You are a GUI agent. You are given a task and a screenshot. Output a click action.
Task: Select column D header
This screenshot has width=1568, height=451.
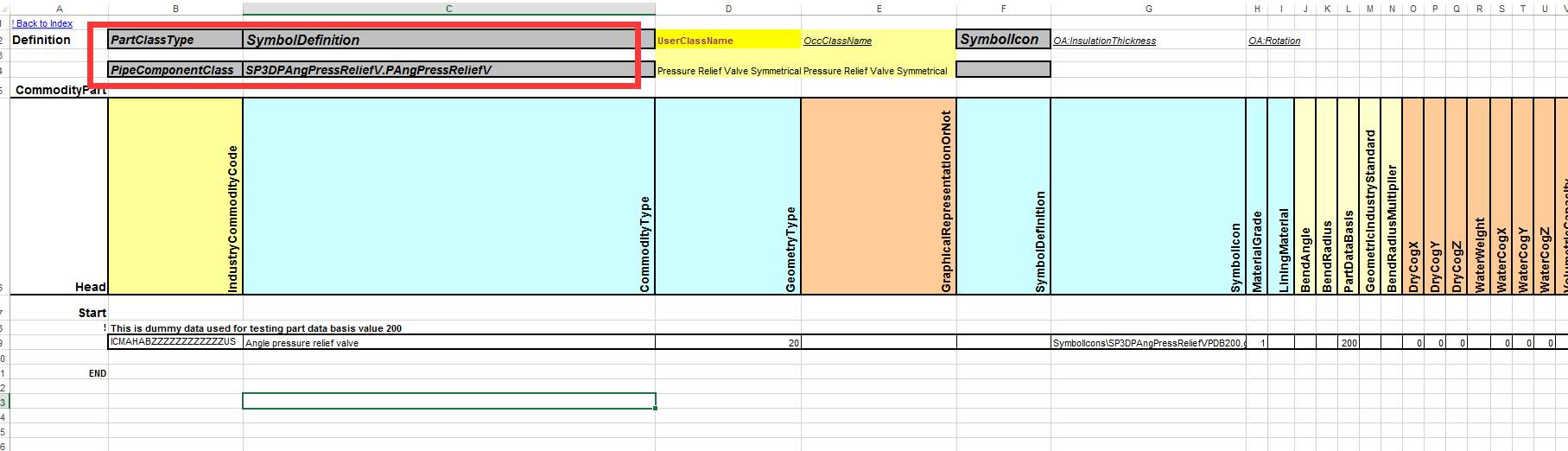(x=728, y=9)
